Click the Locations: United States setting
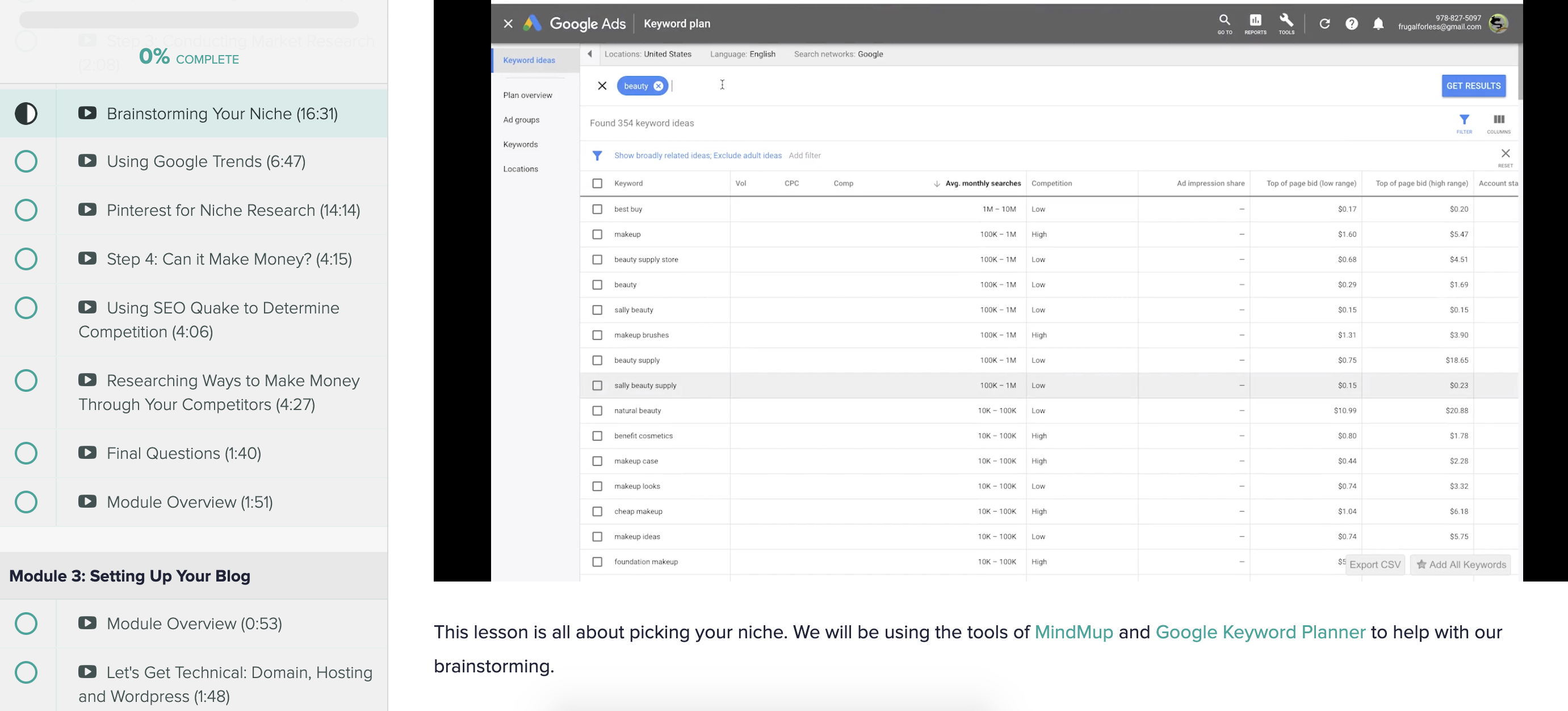1568x711 pixels. pos(648,54)
